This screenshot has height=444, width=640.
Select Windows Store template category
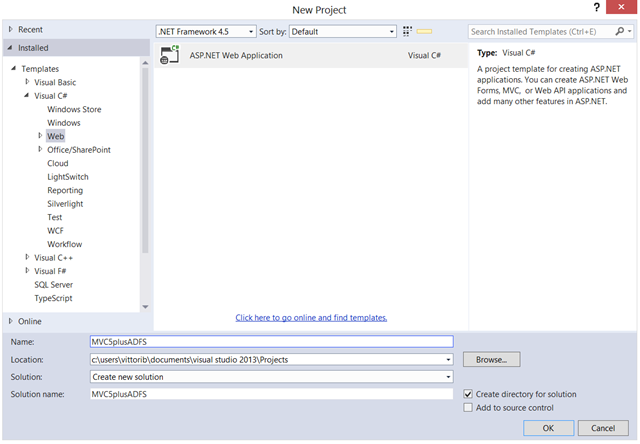(74, 109)
